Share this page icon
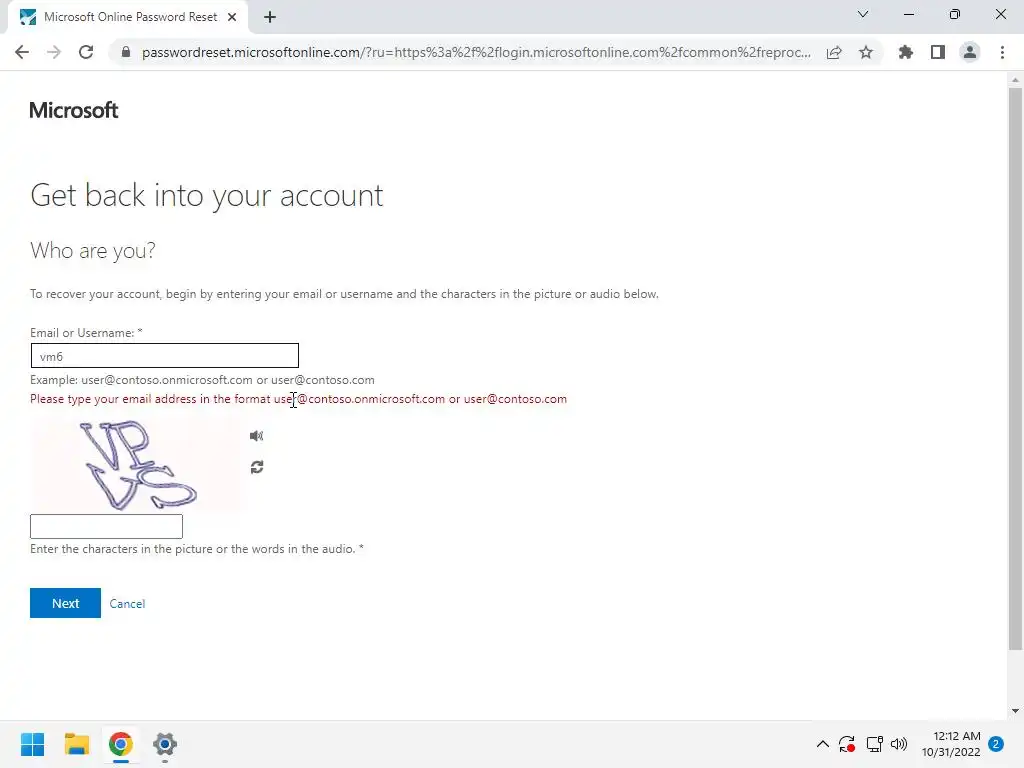 click(834, 52)
